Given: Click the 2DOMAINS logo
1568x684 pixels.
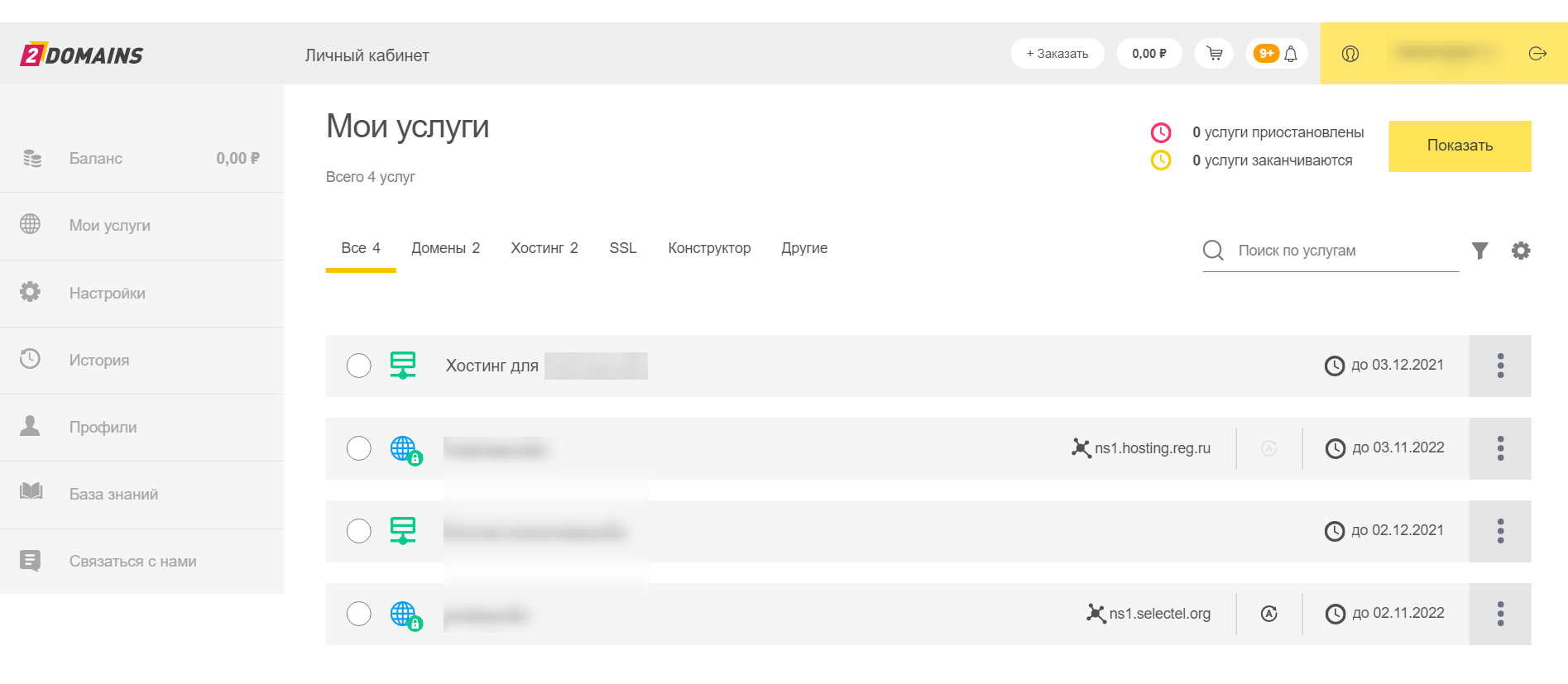Looking at the screenshot, I should point(82,55).
